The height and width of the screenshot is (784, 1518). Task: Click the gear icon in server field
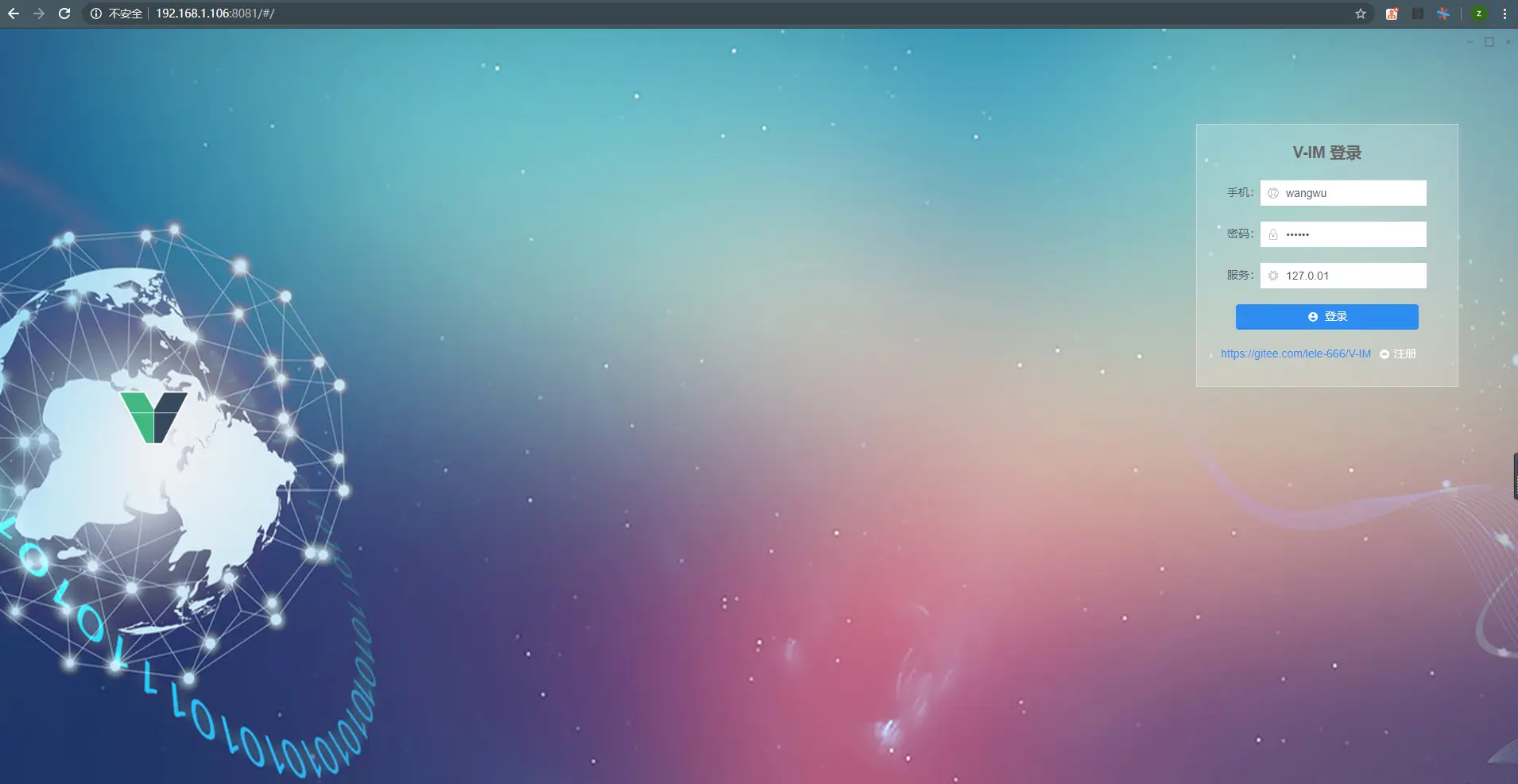click(x=1273, y=276)
